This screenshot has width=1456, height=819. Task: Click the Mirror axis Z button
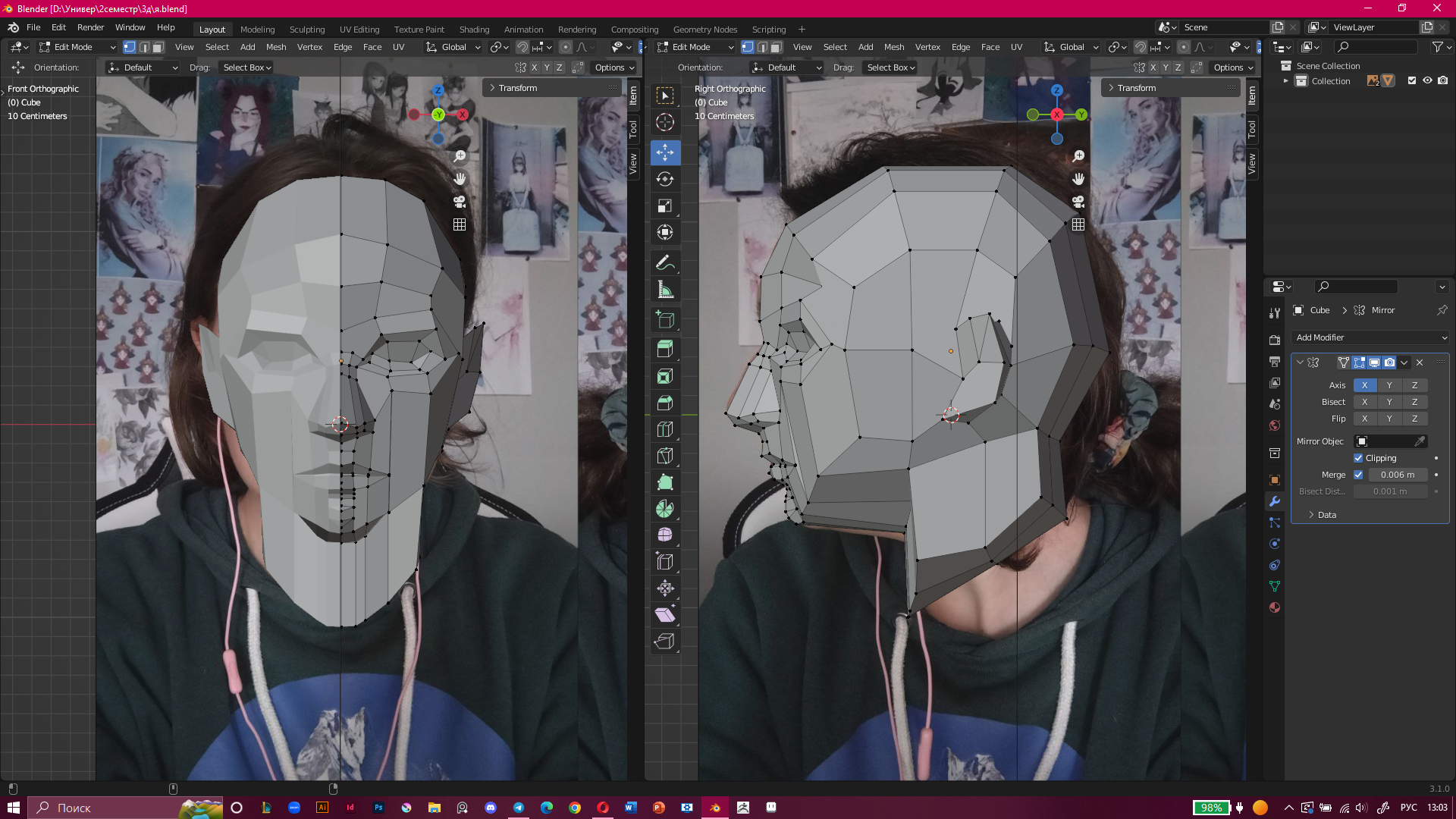pos(1414,385)
